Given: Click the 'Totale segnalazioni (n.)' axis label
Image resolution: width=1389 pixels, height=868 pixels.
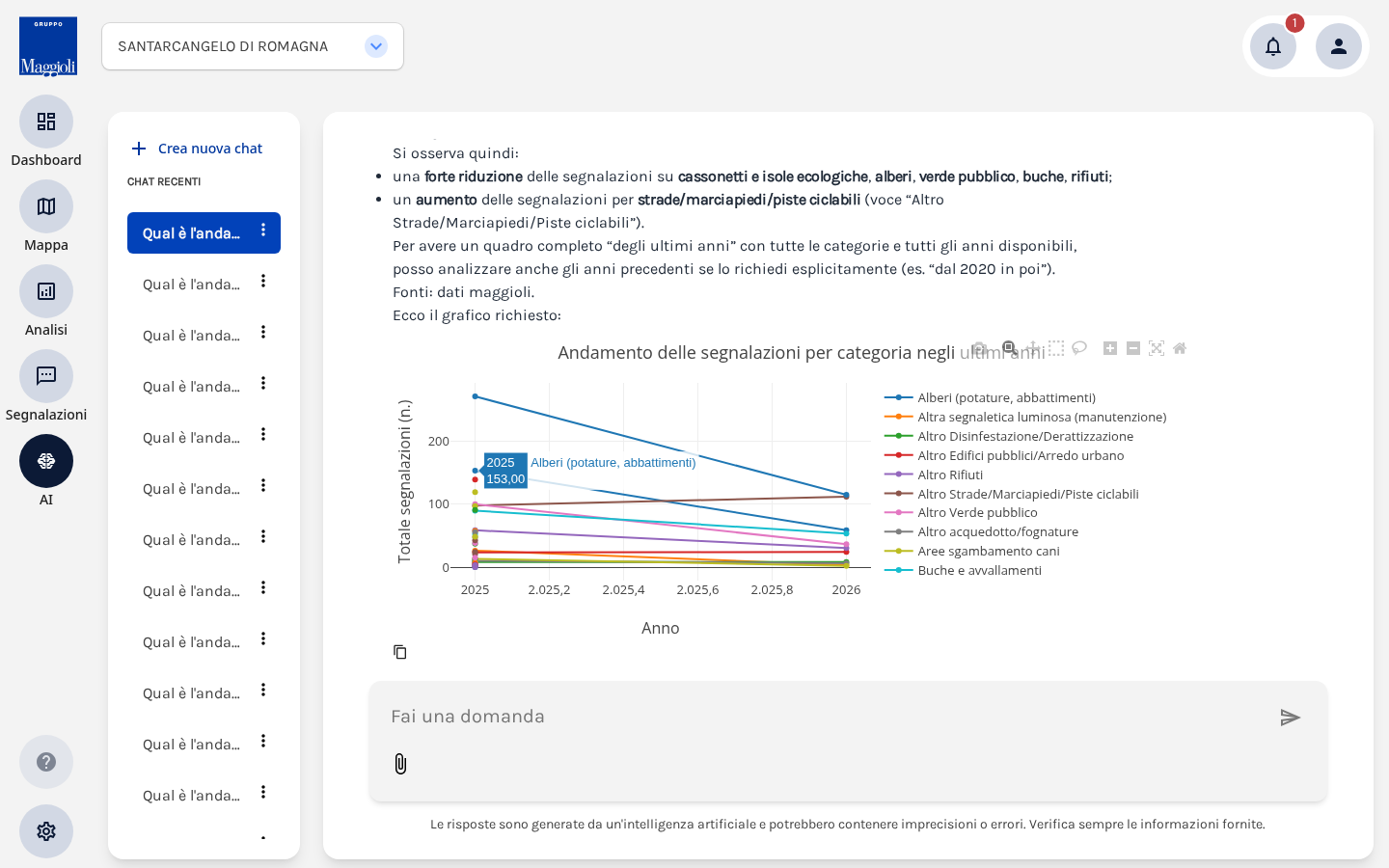Looking at the screenshot, I should pyautogui.click(x=404, y=481).
